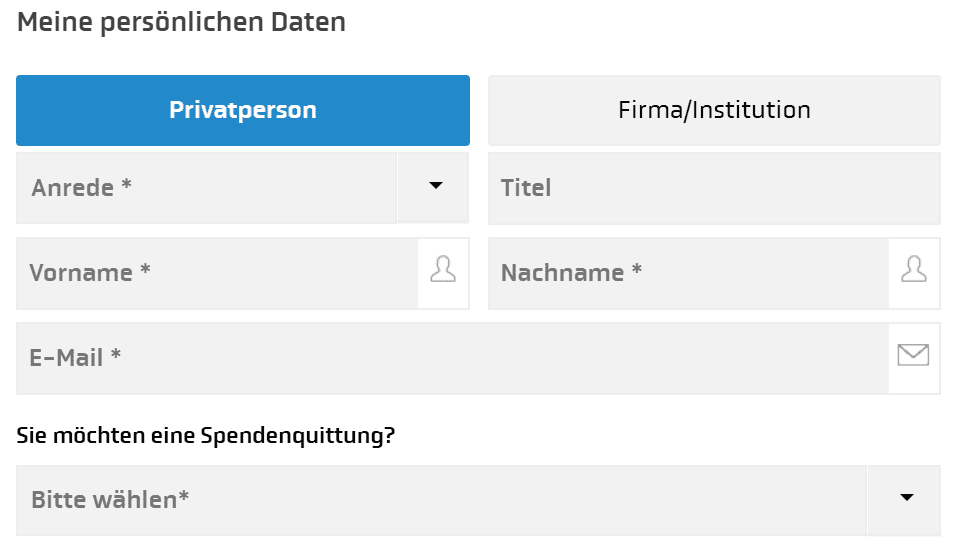Click the 'Nachname *' placeholder text

click(571, 273)
